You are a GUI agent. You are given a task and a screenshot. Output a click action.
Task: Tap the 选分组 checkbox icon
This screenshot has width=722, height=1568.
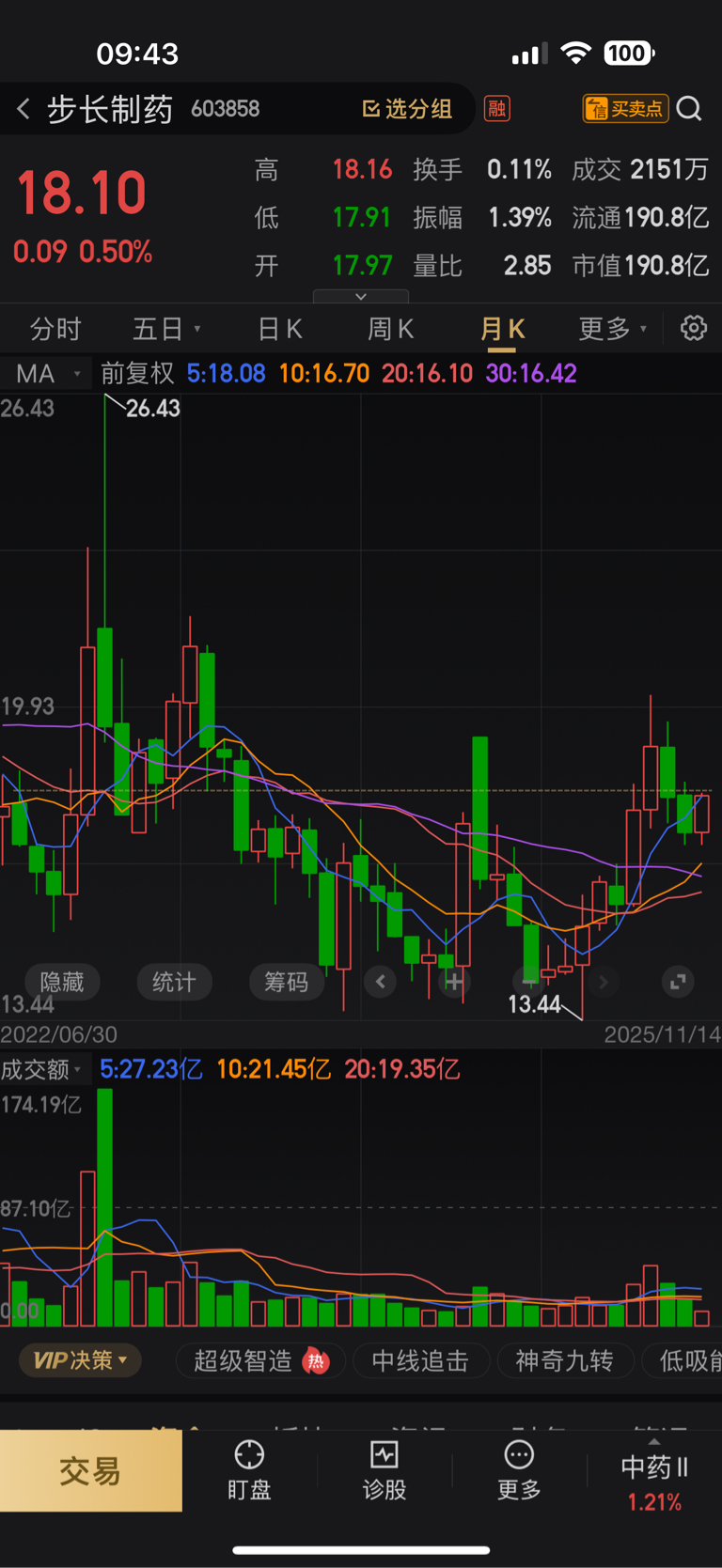pos(371,109)
